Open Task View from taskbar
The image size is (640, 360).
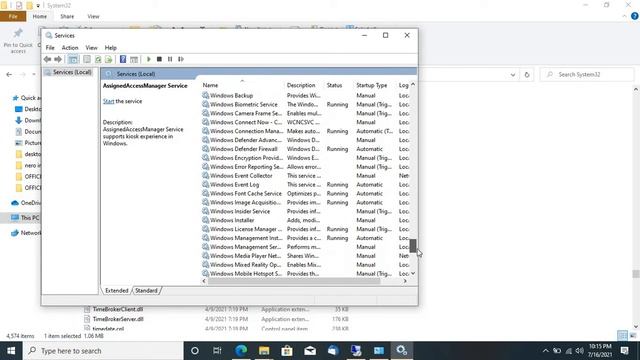pos(217,351)
